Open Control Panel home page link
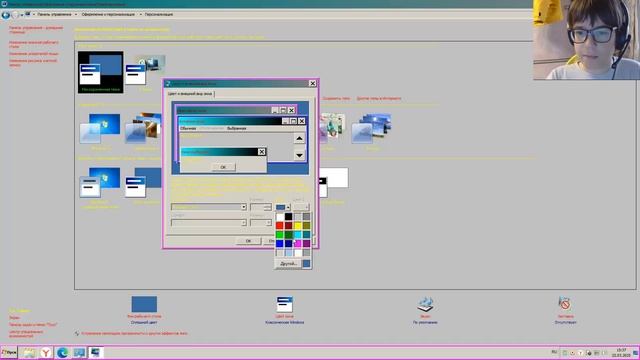 click(36, 29)
